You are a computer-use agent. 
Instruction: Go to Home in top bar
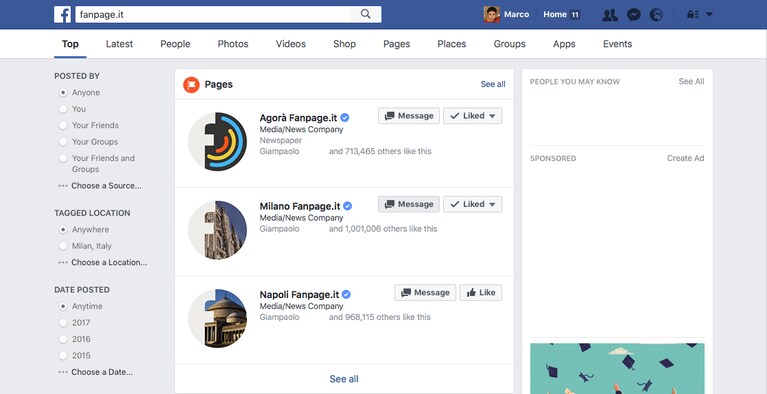pos(555,14)
